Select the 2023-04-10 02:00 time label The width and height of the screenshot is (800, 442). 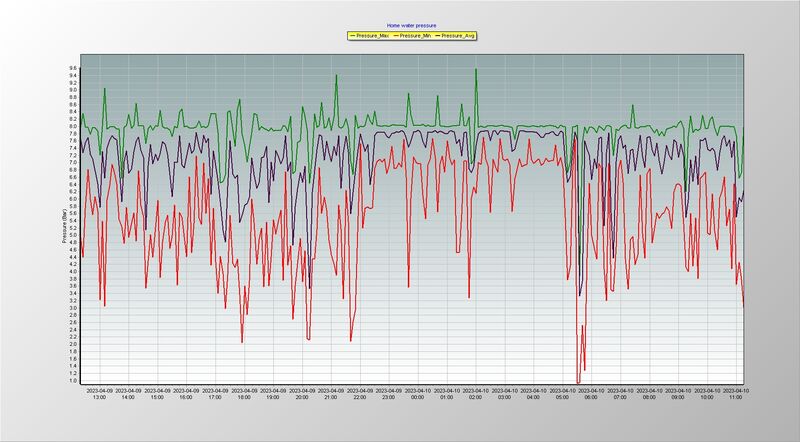pyautogui.click(x=476, y=394)
